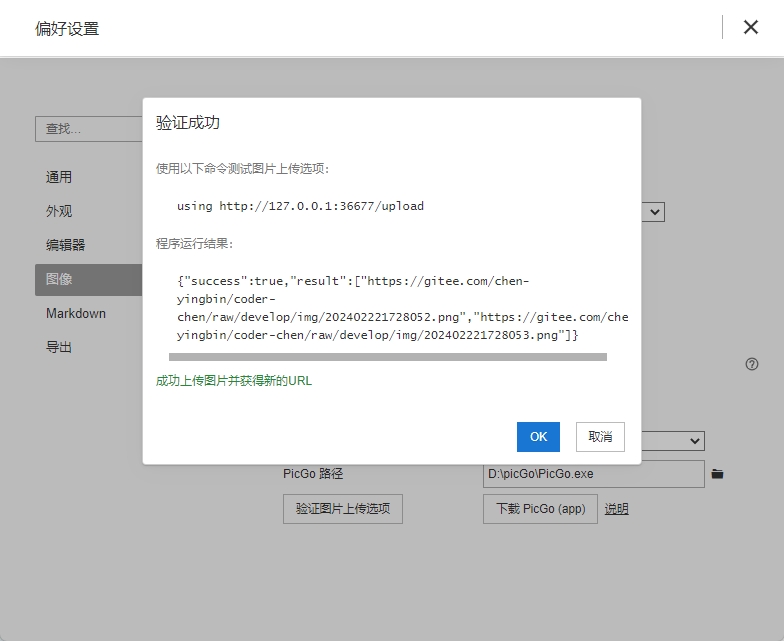Expand the upper dropdown behind the dialog
784x641 pixels.
(x=654, y=212)
